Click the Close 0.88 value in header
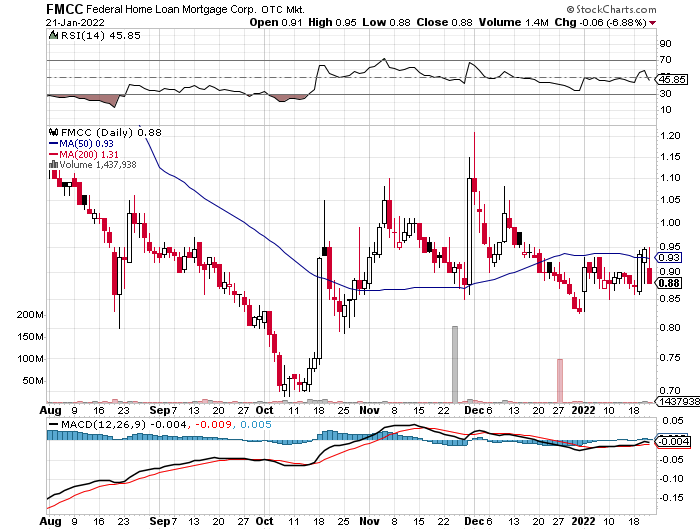700x530 pixels. tap(444, 22)
